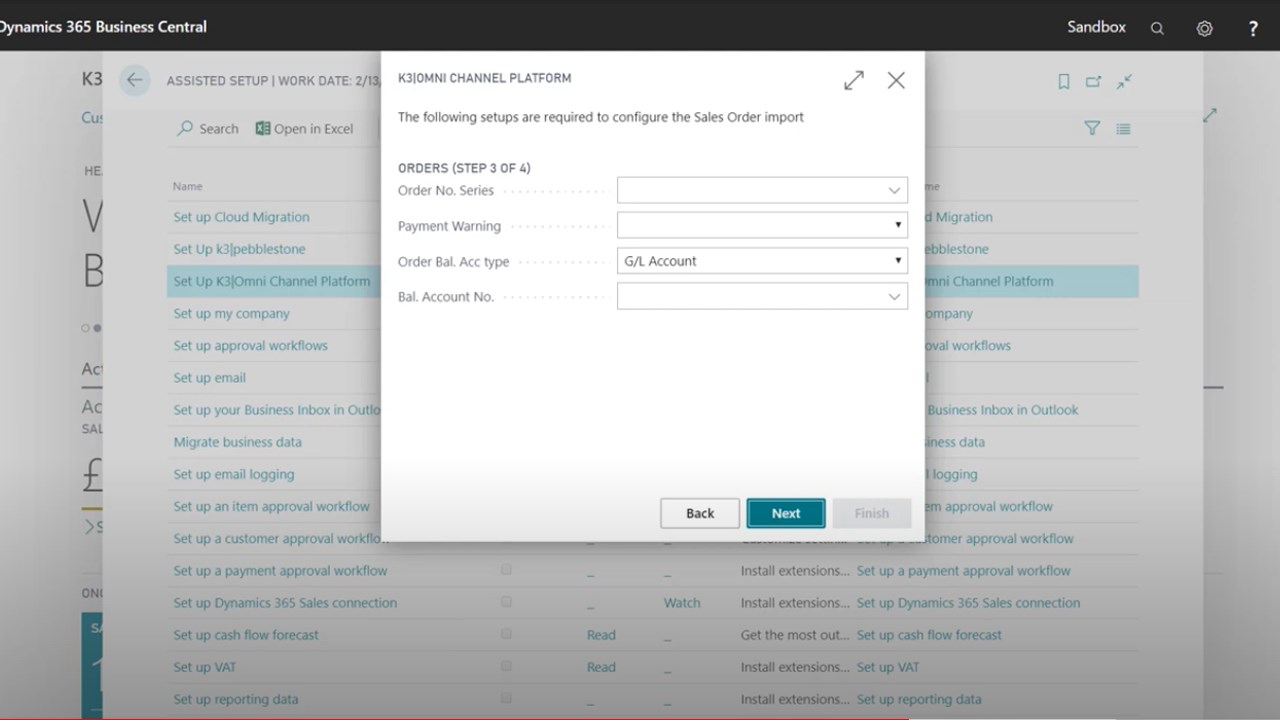Click Read link in the Set up VAT row
This screenshot has width=1280, height=720.
tap(601, 666)
